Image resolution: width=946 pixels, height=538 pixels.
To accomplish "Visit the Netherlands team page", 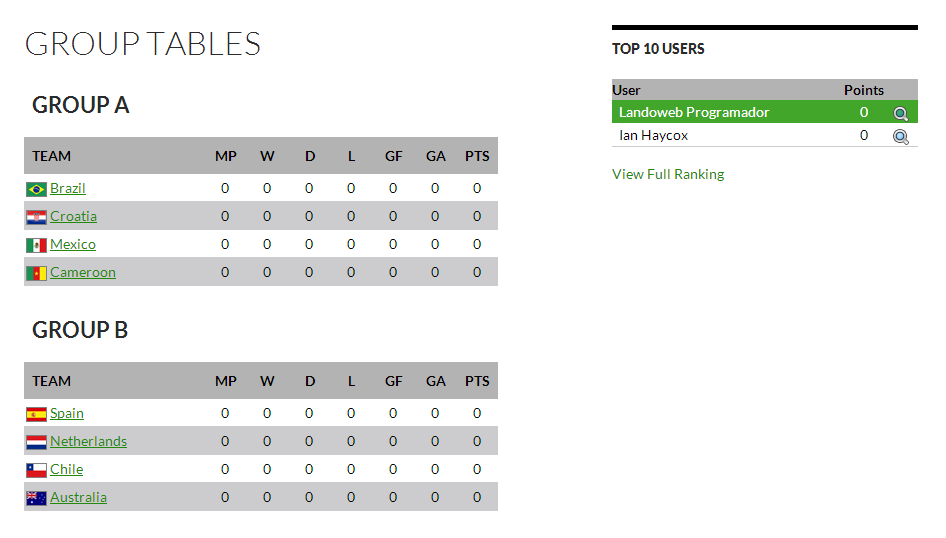I will coord(88,441).
